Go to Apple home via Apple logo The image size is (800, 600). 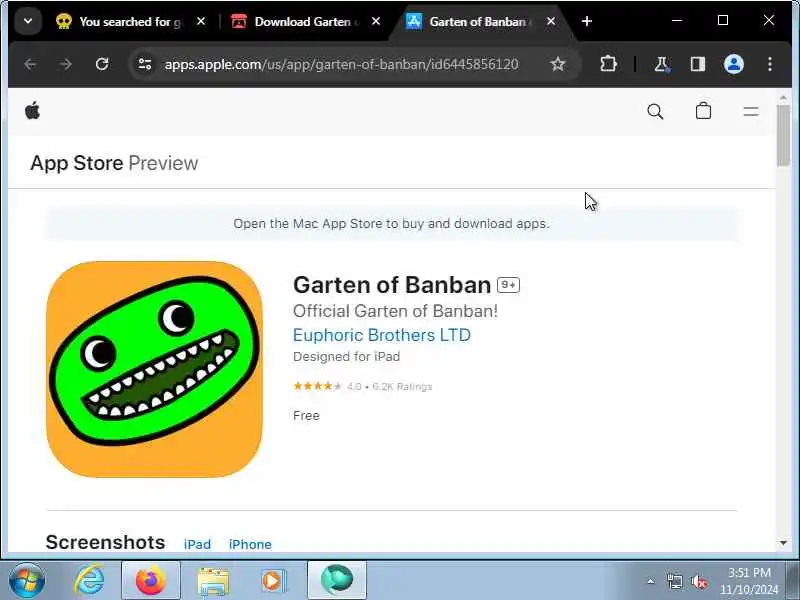pos(33,110)
